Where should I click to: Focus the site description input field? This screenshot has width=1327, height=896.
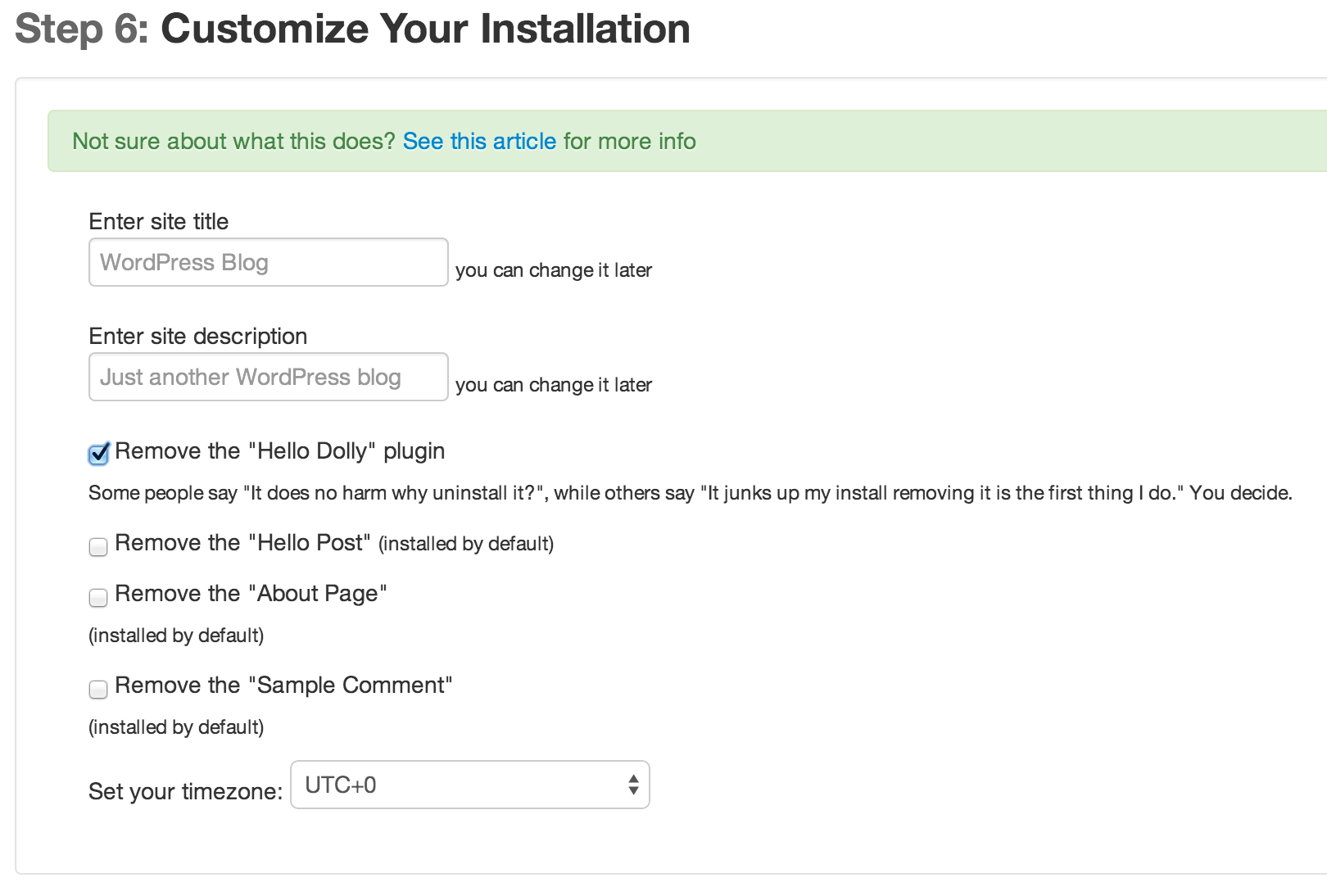268,377
